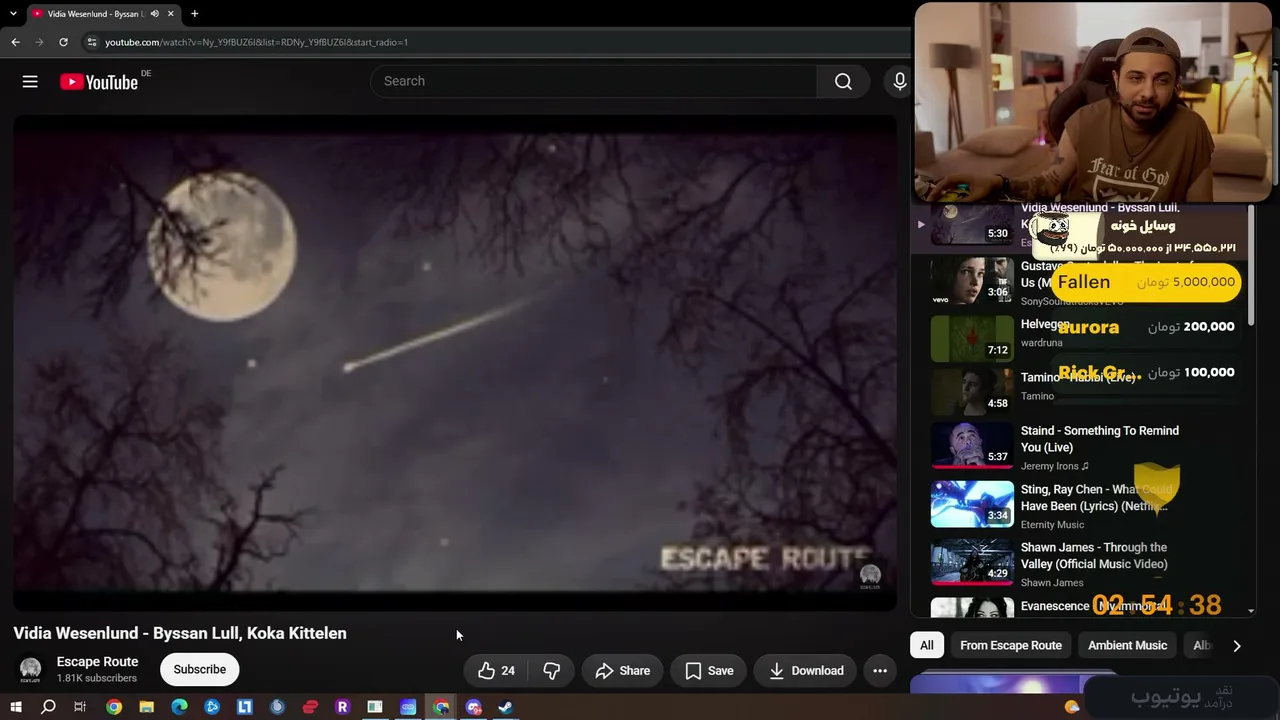Viewport: 1280px width, 720px height.
Task: Mute the tab via speaker icon
Action: click(154, 14)
